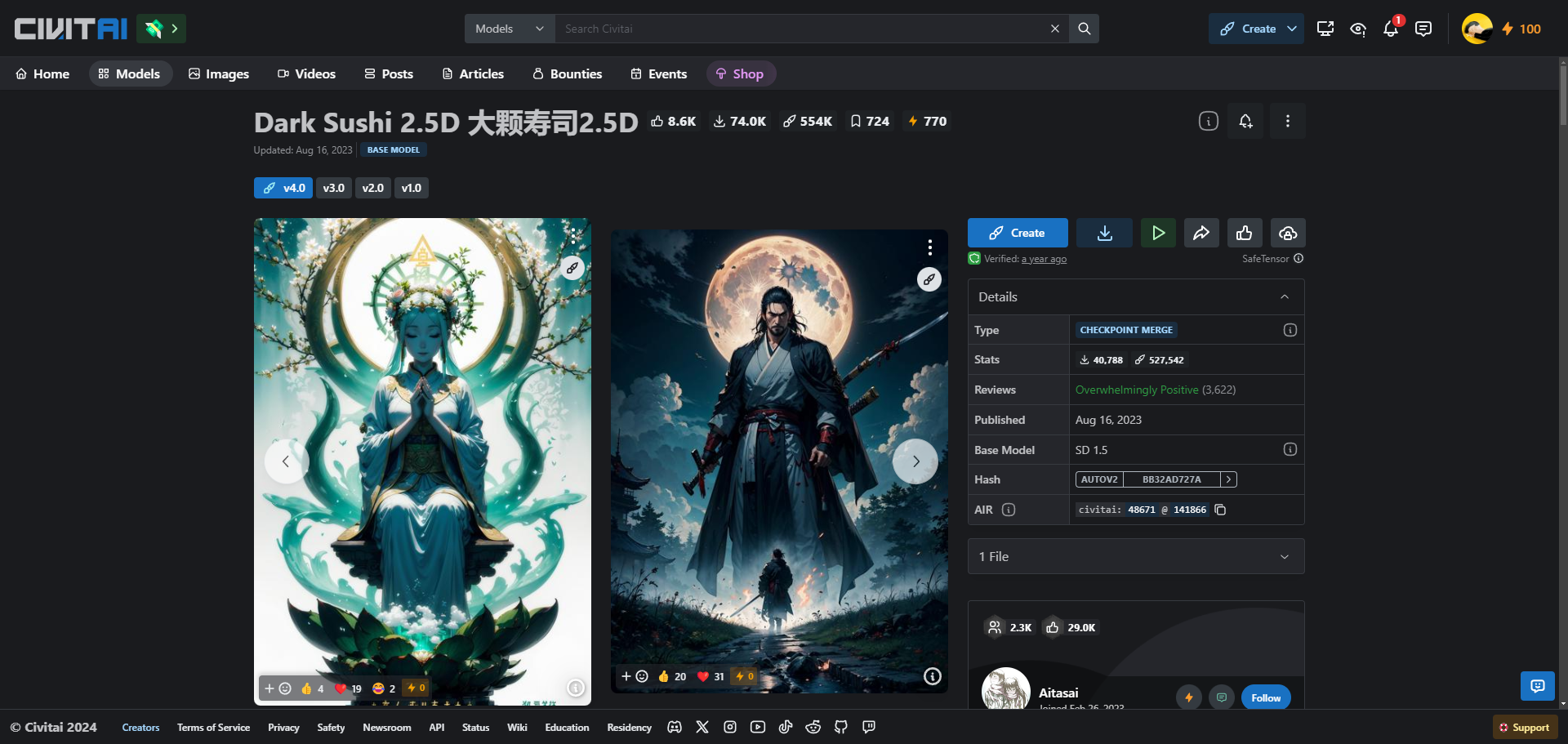Open the Verified a year ago link
Screen dimensions: 1568x744
point(1044,259)
